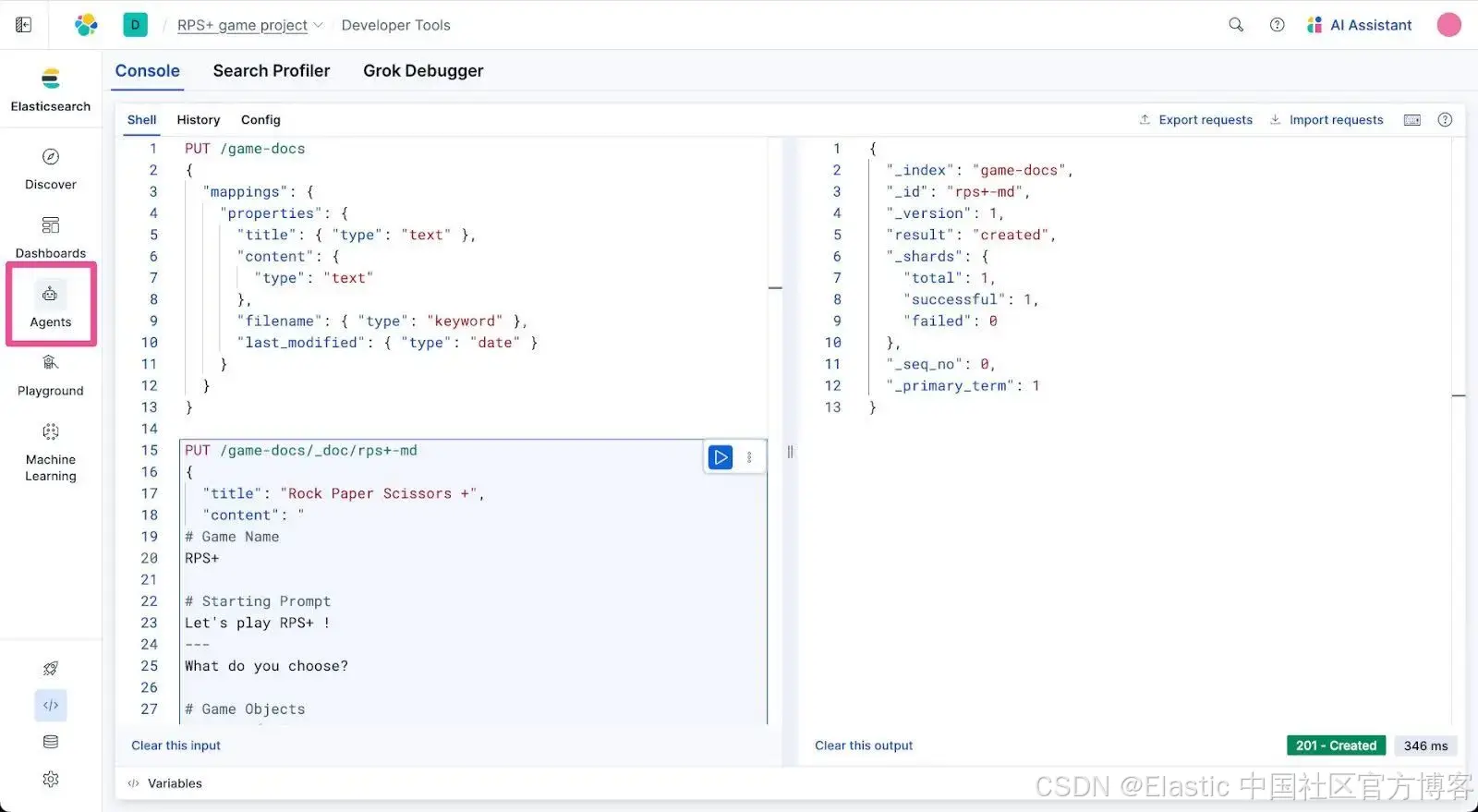Click Export requests
Screen dimensions: 1478x812
[x=1196, y=120]
